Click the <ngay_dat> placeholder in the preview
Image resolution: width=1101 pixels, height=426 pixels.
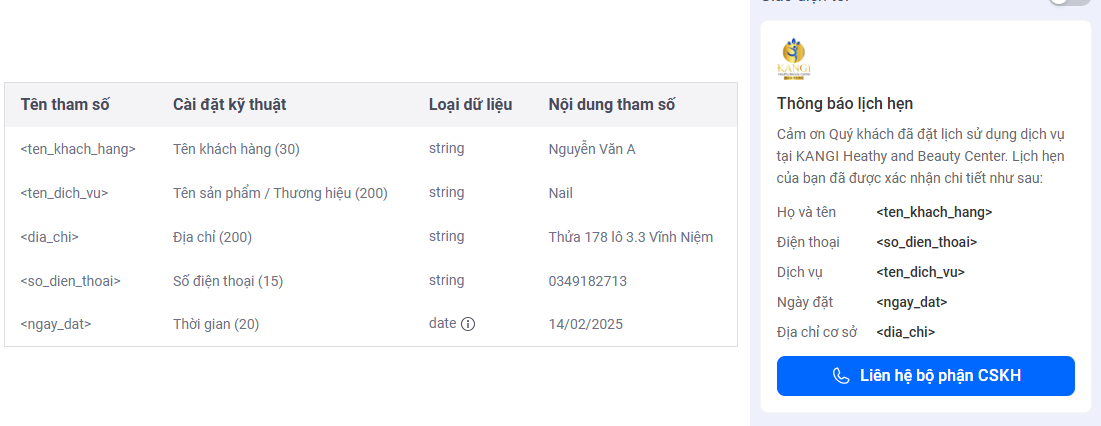(x=911, y=302)
